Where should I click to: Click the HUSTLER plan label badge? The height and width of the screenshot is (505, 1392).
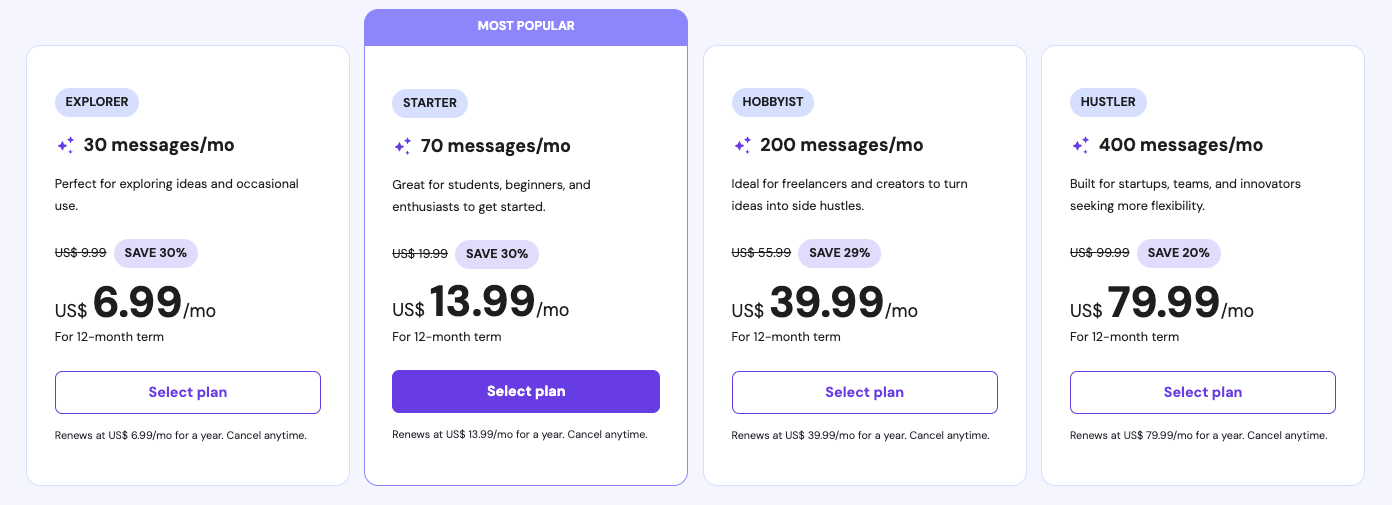(1108, 102)
